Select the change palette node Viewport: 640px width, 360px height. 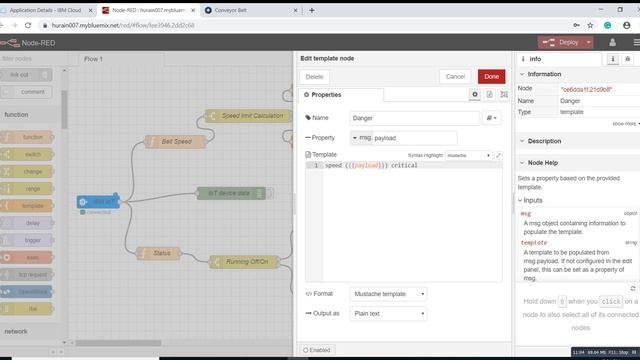tap(27, 171)
